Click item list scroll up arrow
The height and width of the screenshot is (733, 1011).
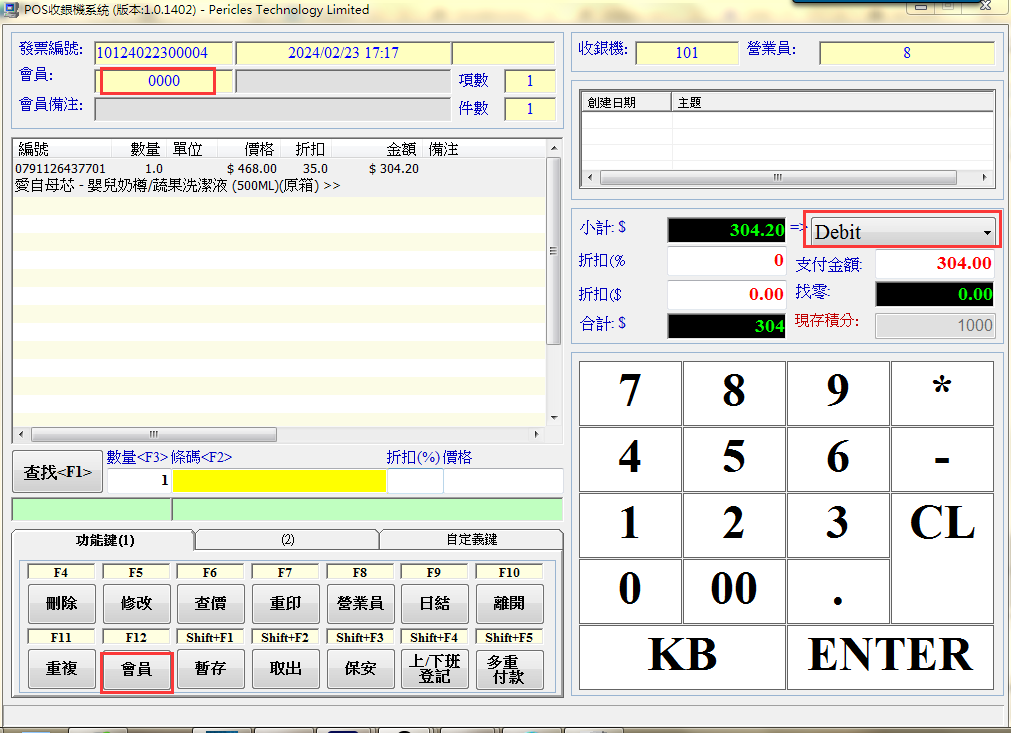(x=554, y=148)
